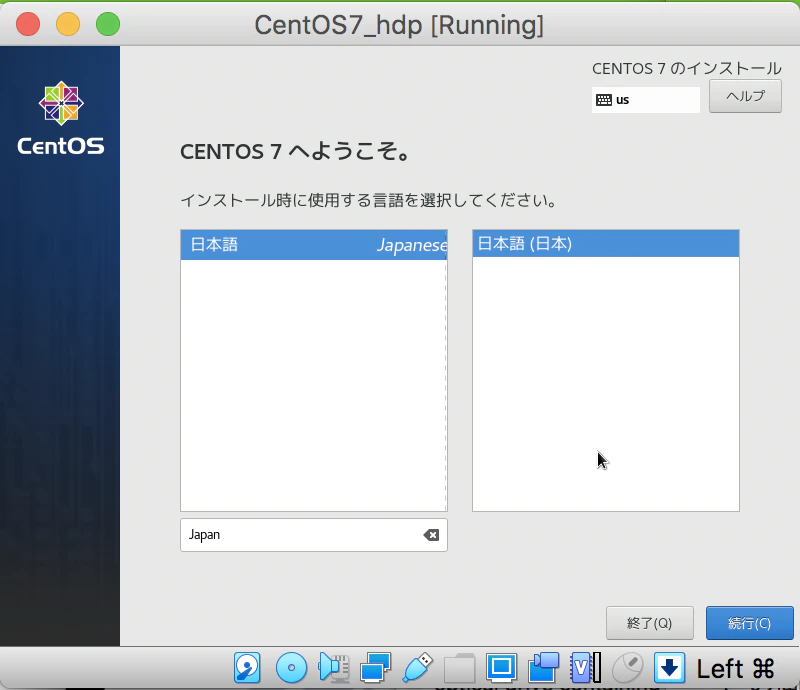Open the shared folders status icon

click(x=459, y=668)
